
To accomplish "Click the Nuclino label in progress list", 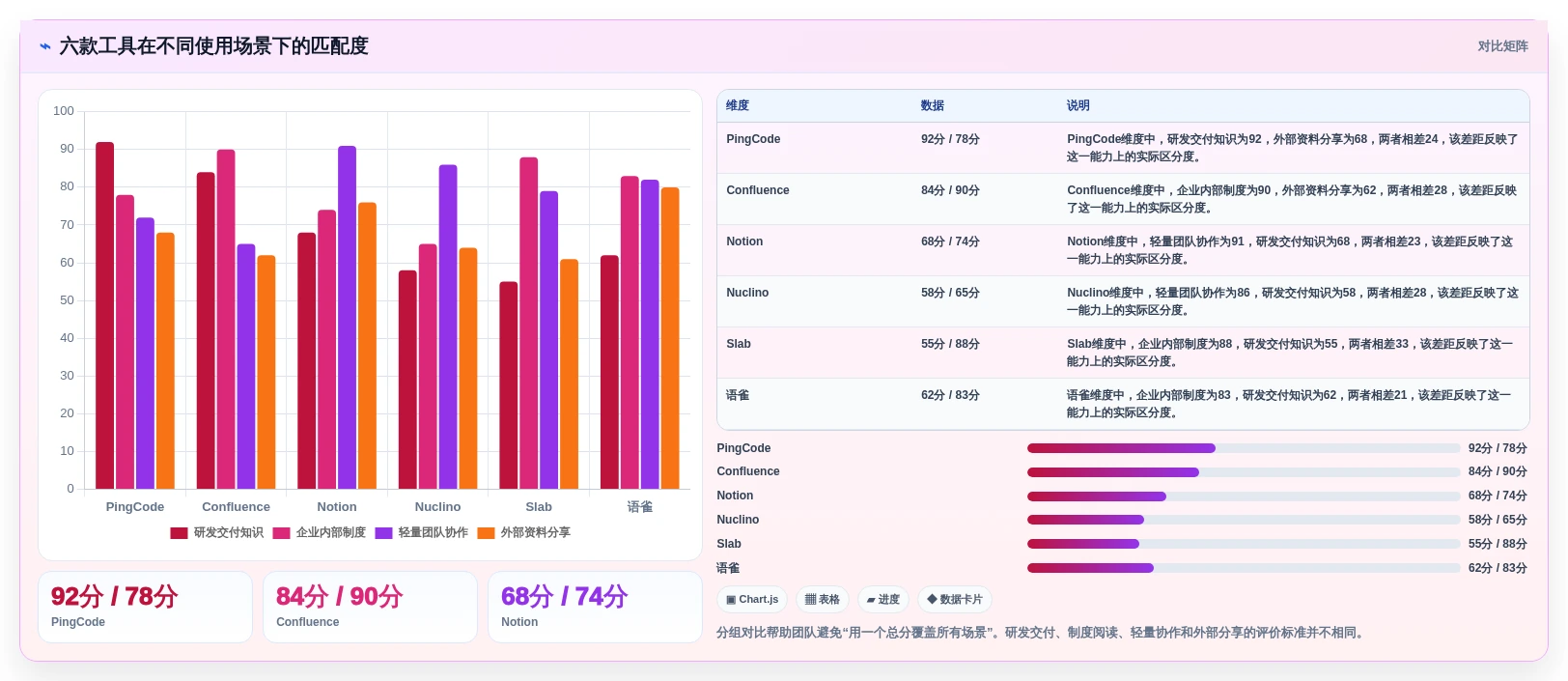I will [738, 520].
